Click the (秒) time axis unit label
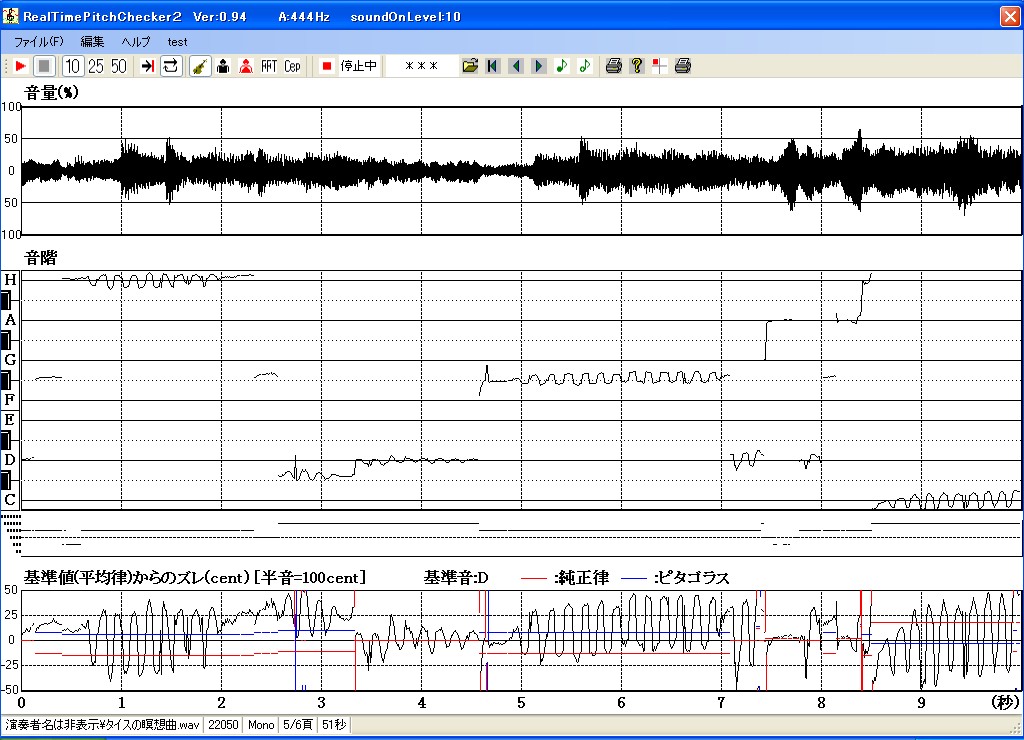 [x=1005, y=703]
